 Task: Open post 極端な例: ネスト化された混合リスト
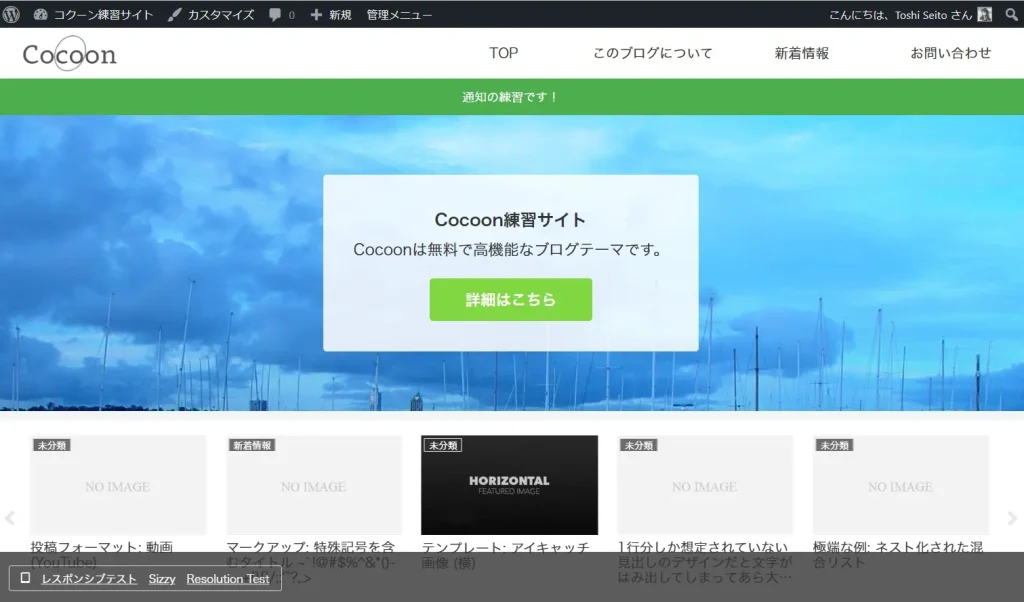point(898,554)
